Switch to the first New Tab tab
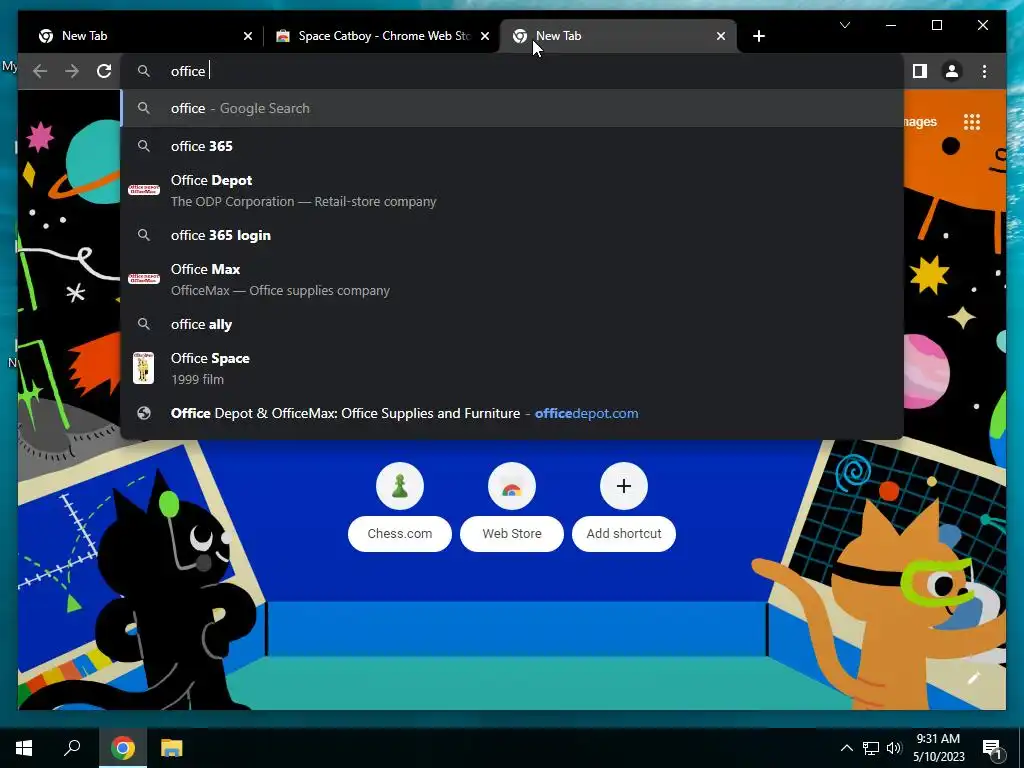Image resolution: width=1024 pixels, height=768 pixels. [140, 36]
